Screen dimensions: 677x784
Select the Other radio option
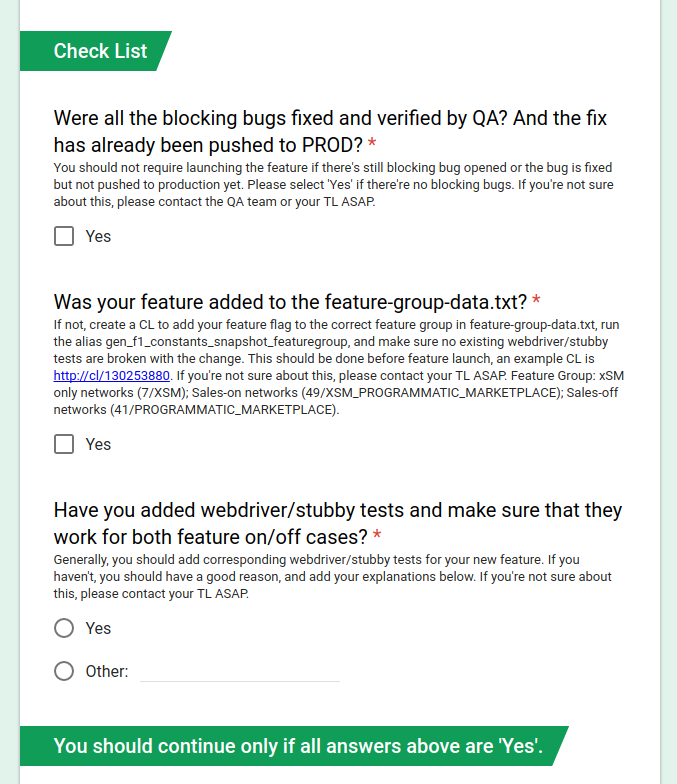pos(64,671)
